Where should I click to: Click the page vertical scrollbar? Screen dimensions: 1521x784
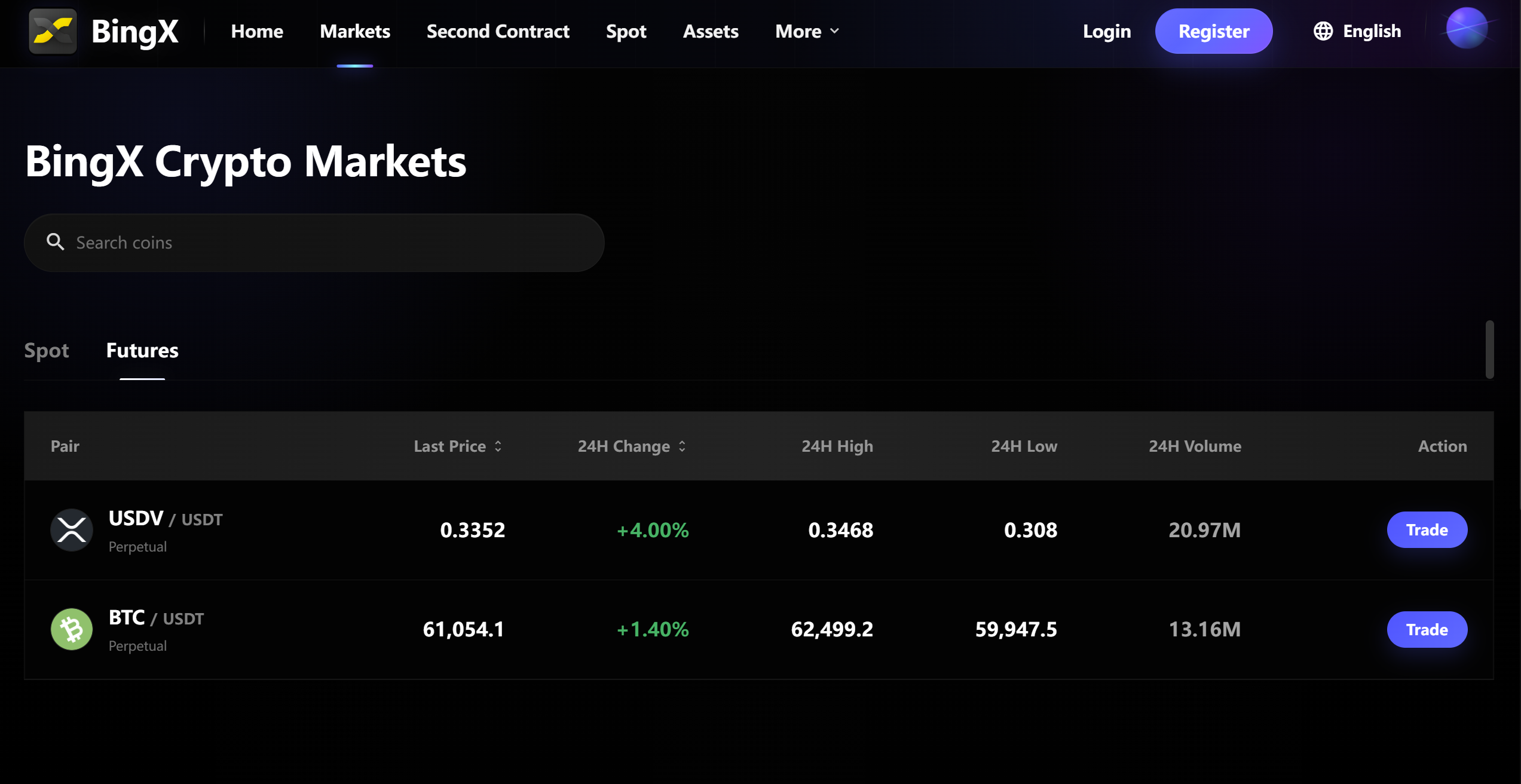(x=1489, y=350)
